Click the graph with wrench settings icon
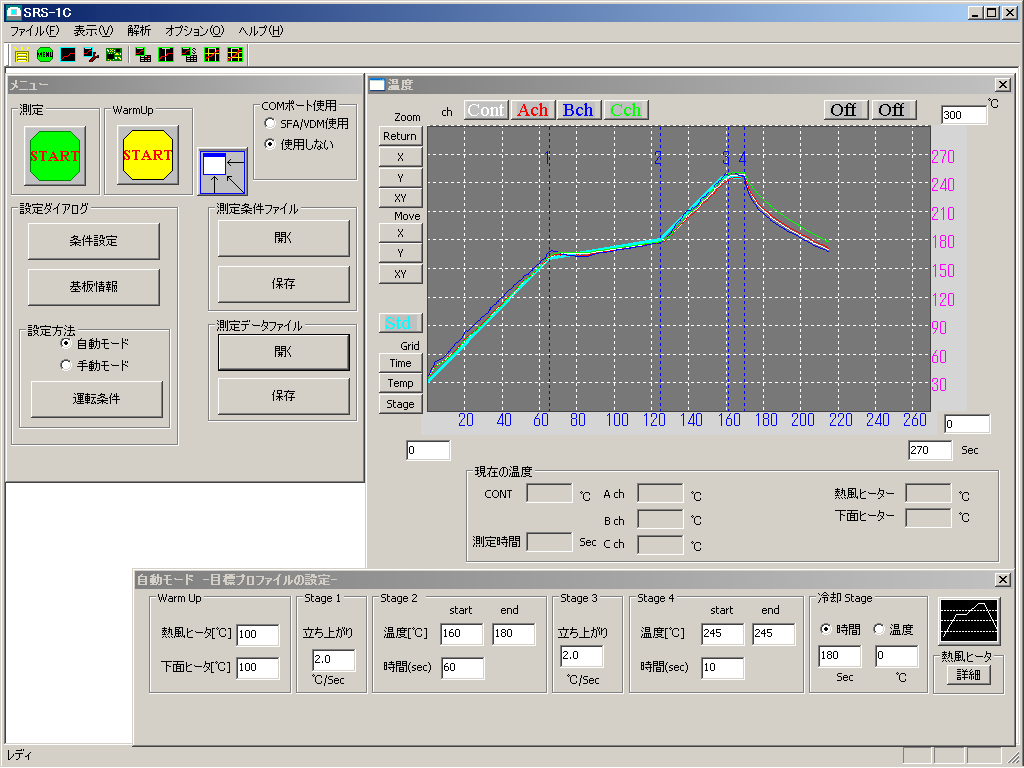The width and height of the screenshot is (1024, 768). 91,55
